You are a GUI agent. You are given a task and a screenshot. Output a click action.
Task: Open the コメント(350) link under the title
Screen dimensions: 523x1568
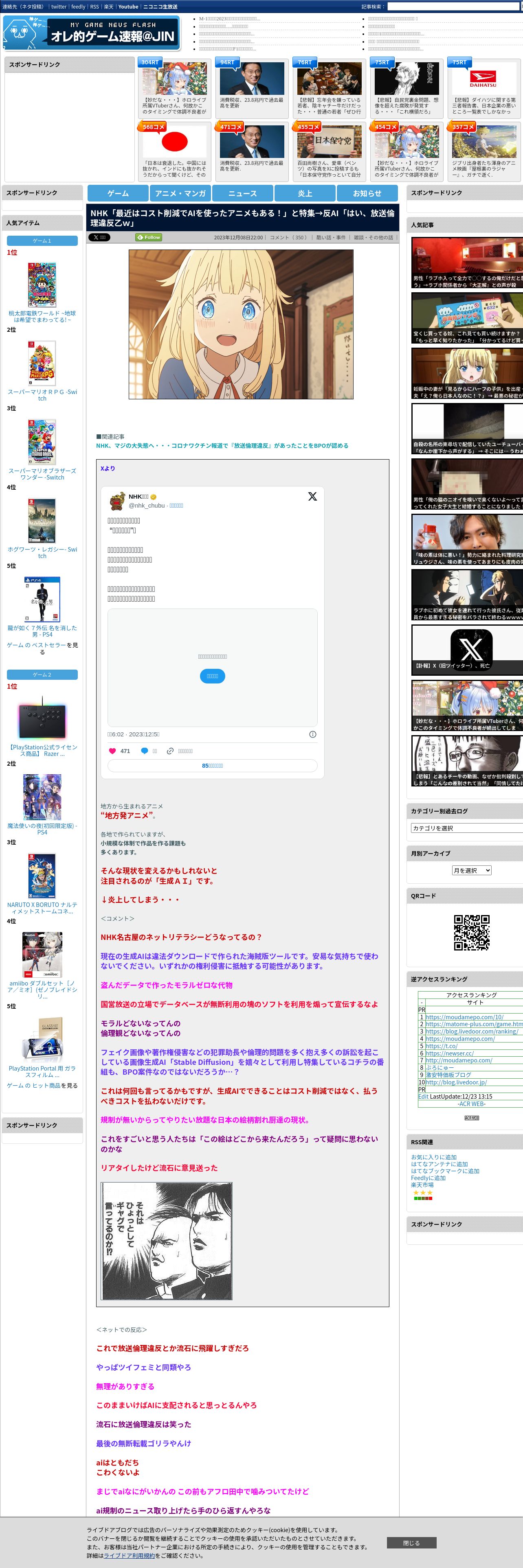289,237
